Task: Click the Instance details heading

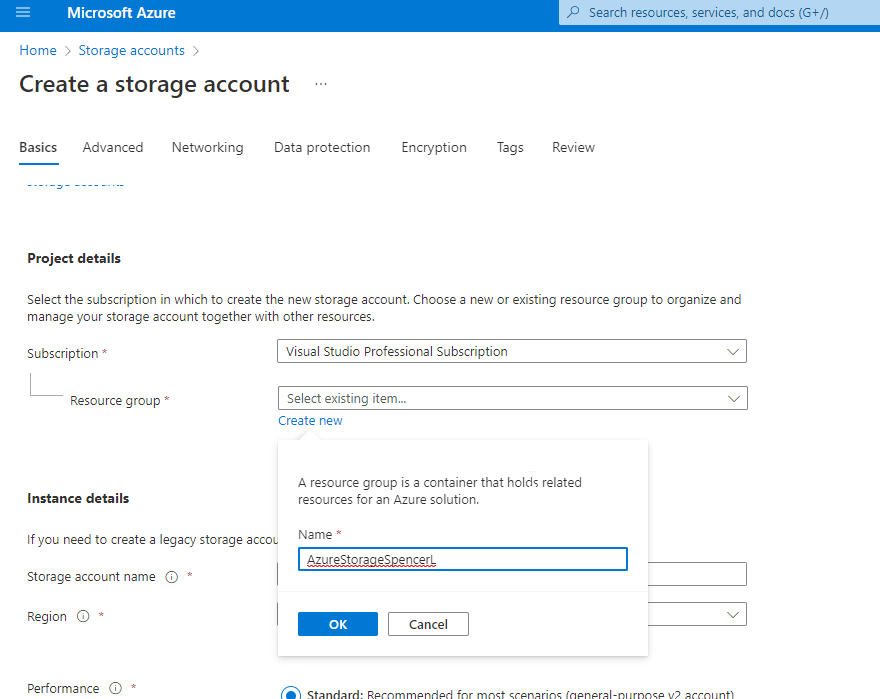Action: click(x=78, y=498)
